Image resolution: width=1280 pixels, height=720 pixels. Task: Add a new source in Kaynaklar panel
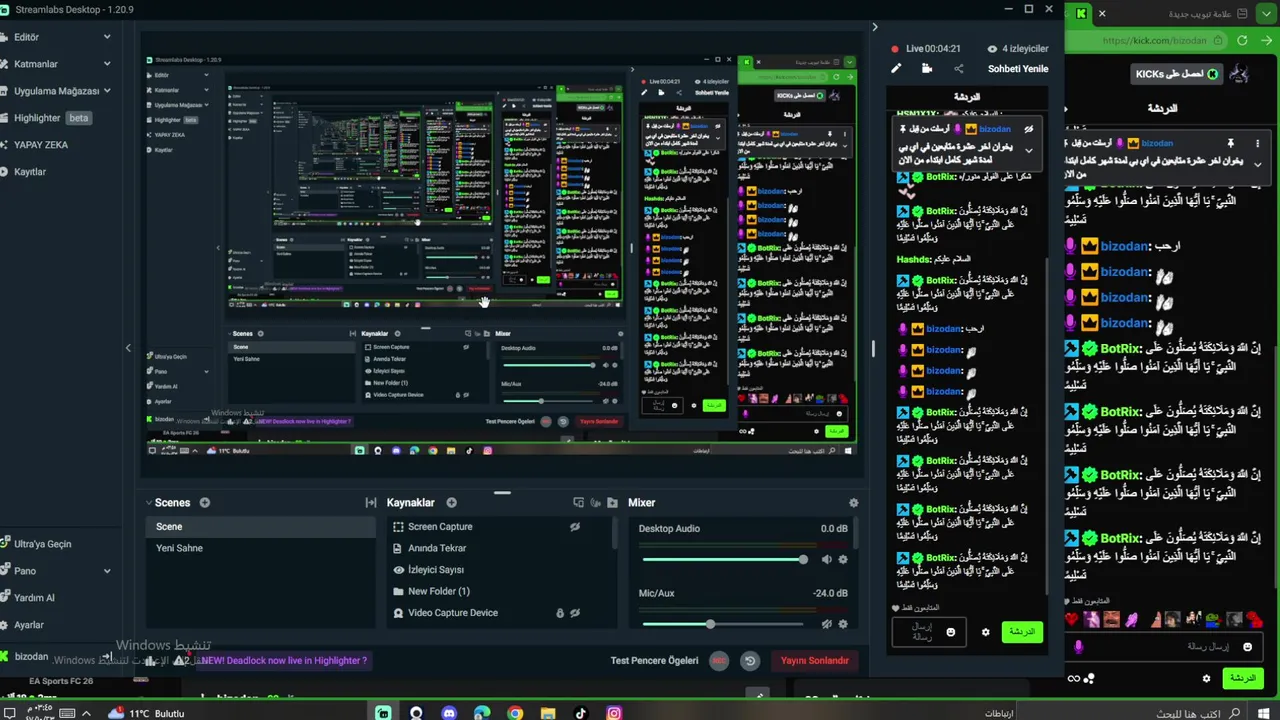point(451,503)
